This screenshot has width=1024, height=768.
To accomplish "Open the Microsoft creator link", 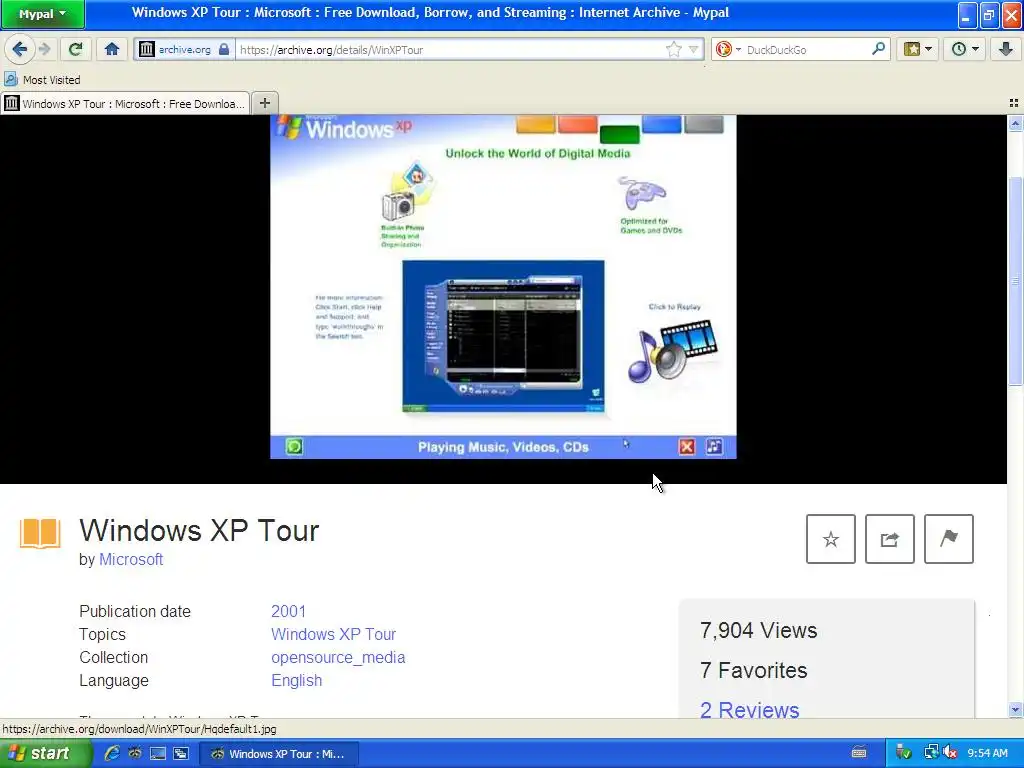I will (x=131, y=560).
